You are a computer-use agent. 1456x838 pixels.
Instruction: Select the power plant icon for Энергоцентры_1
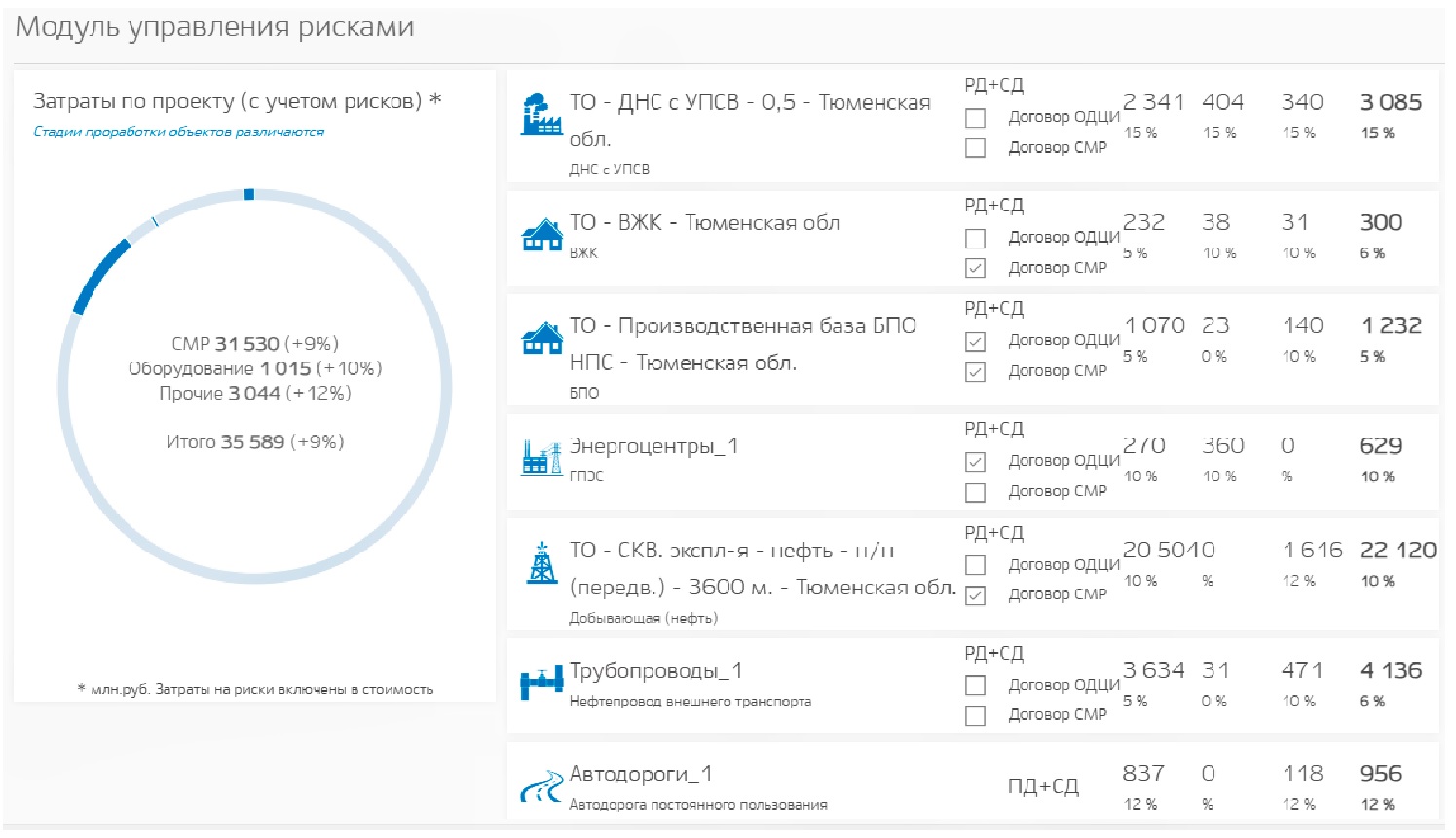click(541, 457)
